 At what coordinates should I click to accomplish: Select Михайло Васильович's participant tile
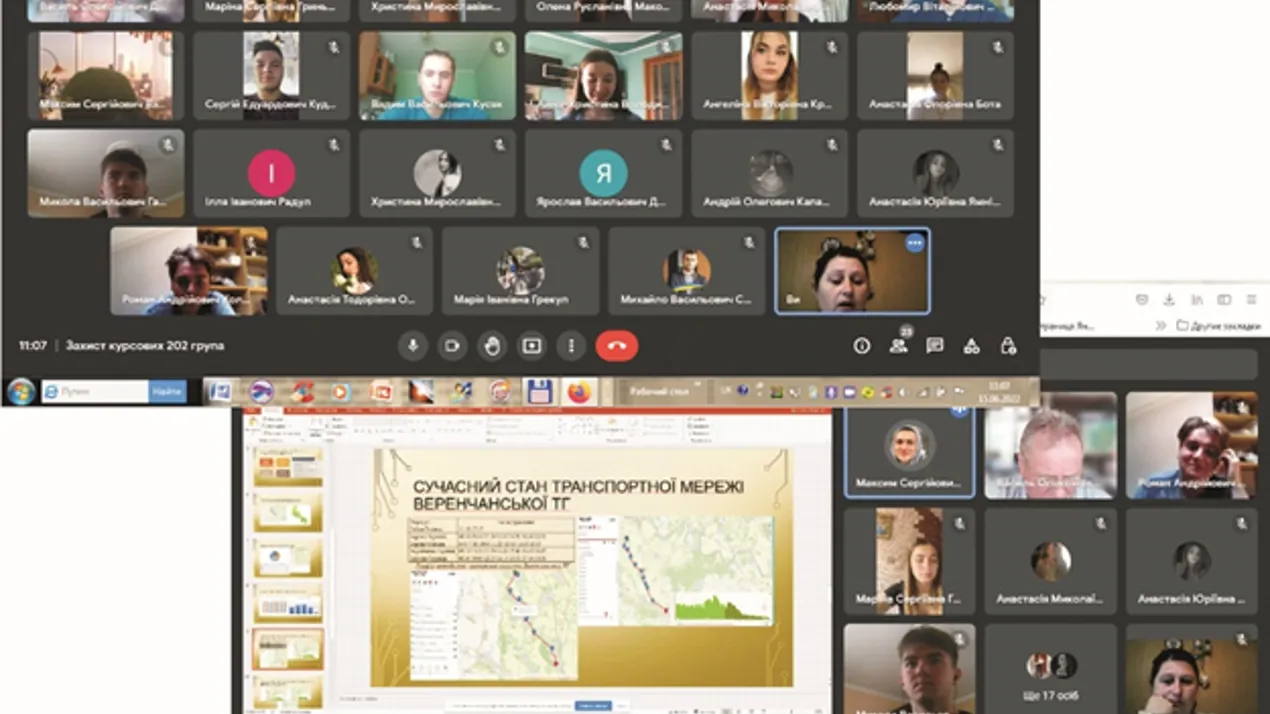(686, 271)
